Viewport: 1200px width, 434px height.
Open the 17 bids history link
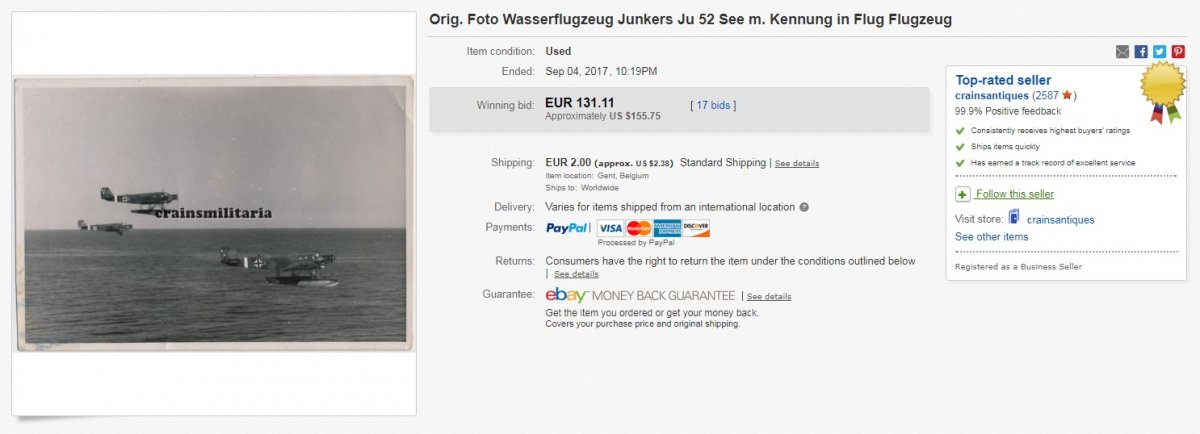point(713,105)
